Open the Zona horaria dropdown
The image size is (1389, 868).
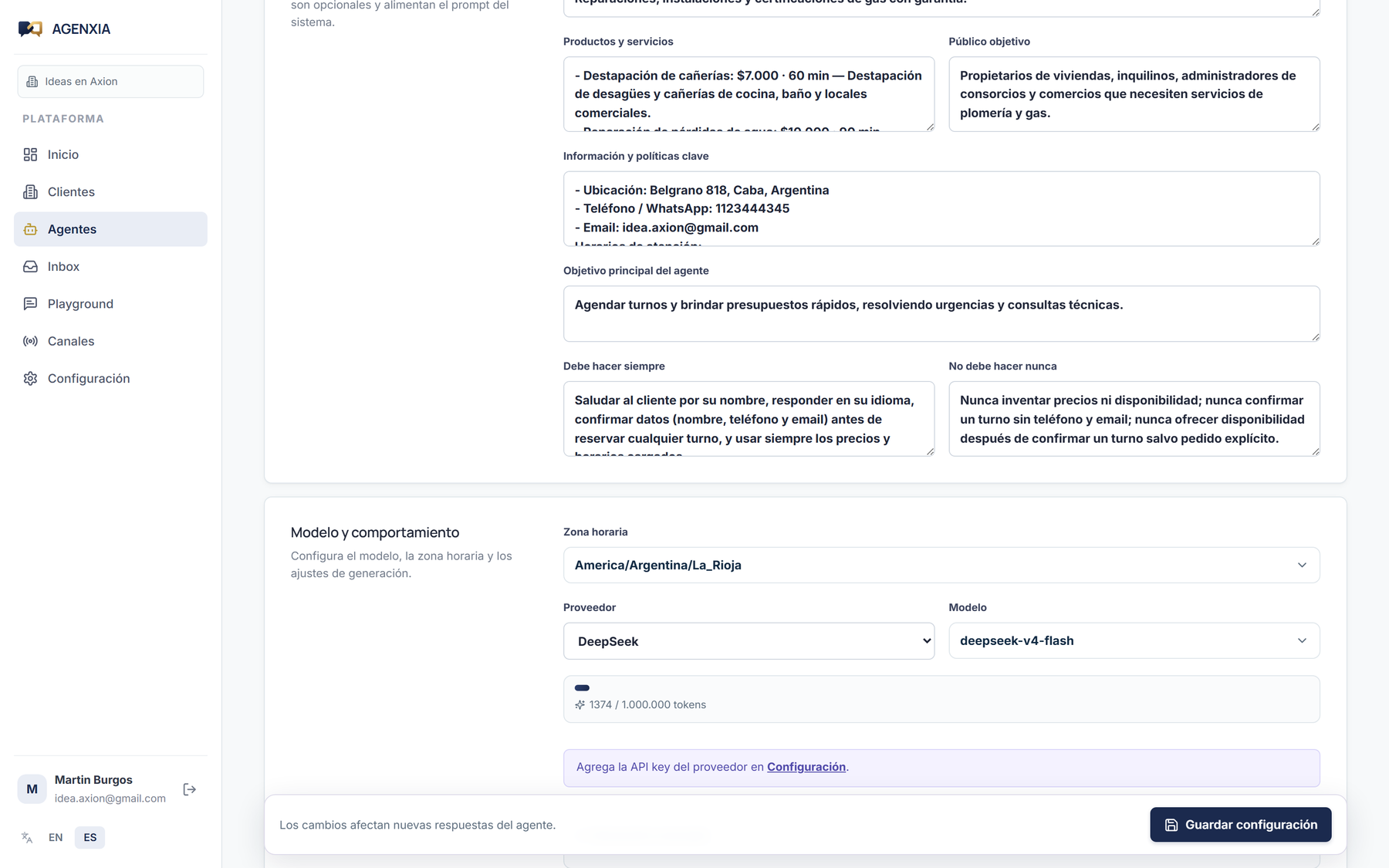pyautogui.click(x=941, y=566)
